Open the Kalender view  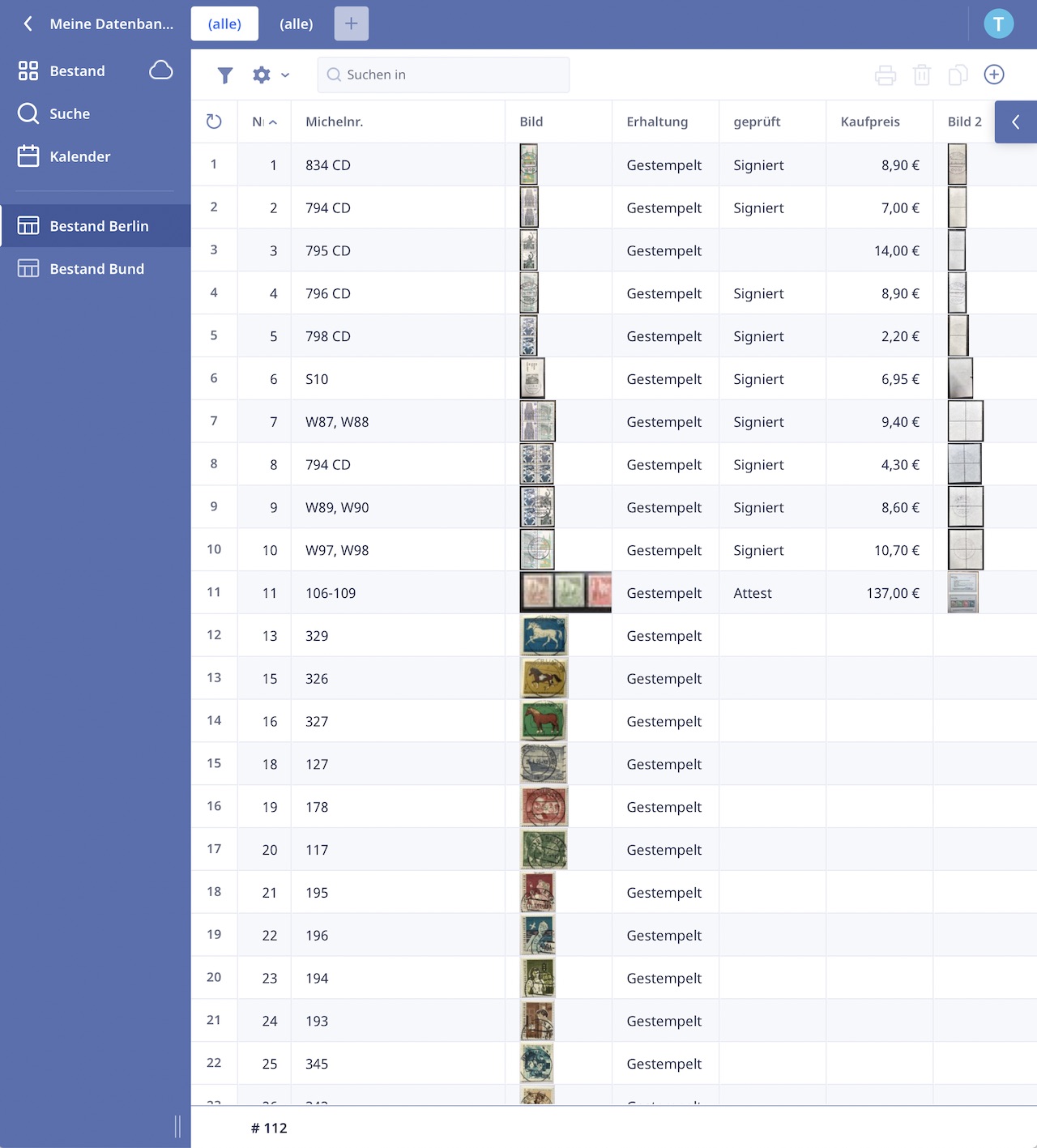79,156
